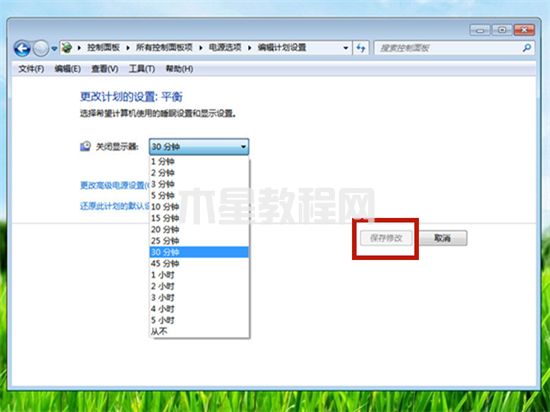Select 5 分钟 from the list
Image resolution: width=550 pixels, height=412 pixels.
coord(199,195)
